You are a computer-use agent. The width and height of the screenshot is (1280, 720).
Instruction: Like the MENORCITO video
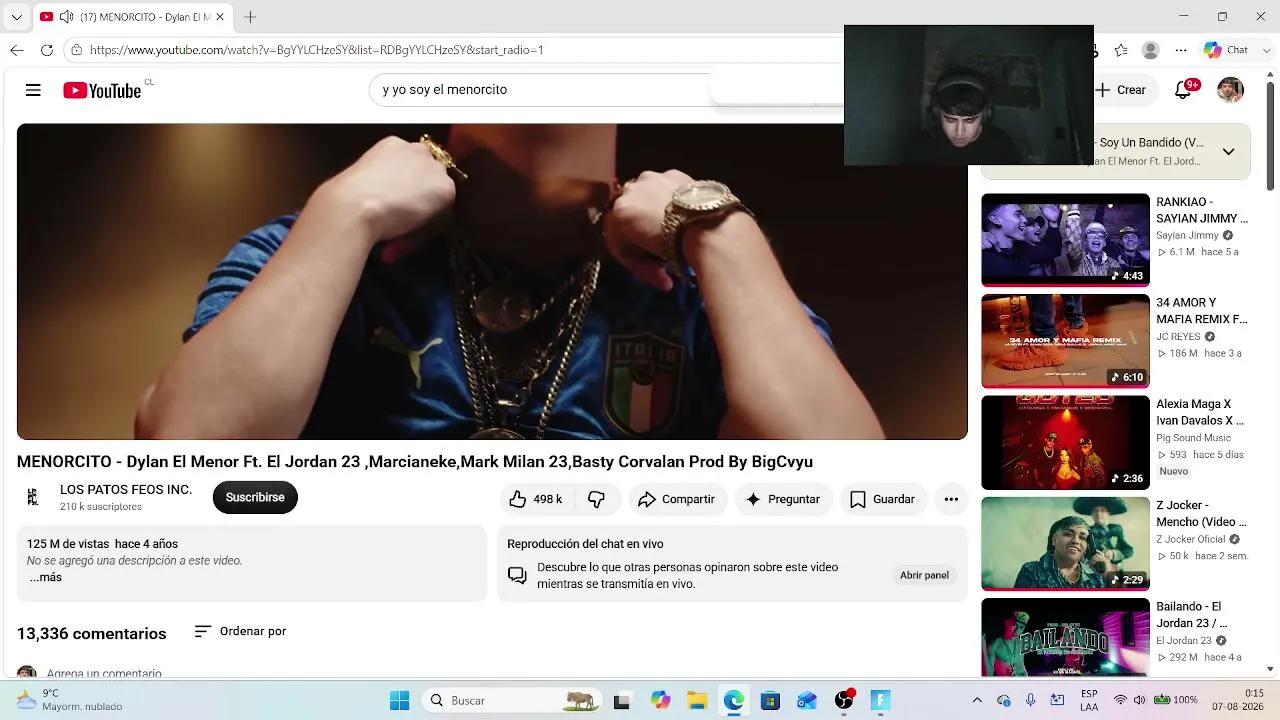pos(536,499)
